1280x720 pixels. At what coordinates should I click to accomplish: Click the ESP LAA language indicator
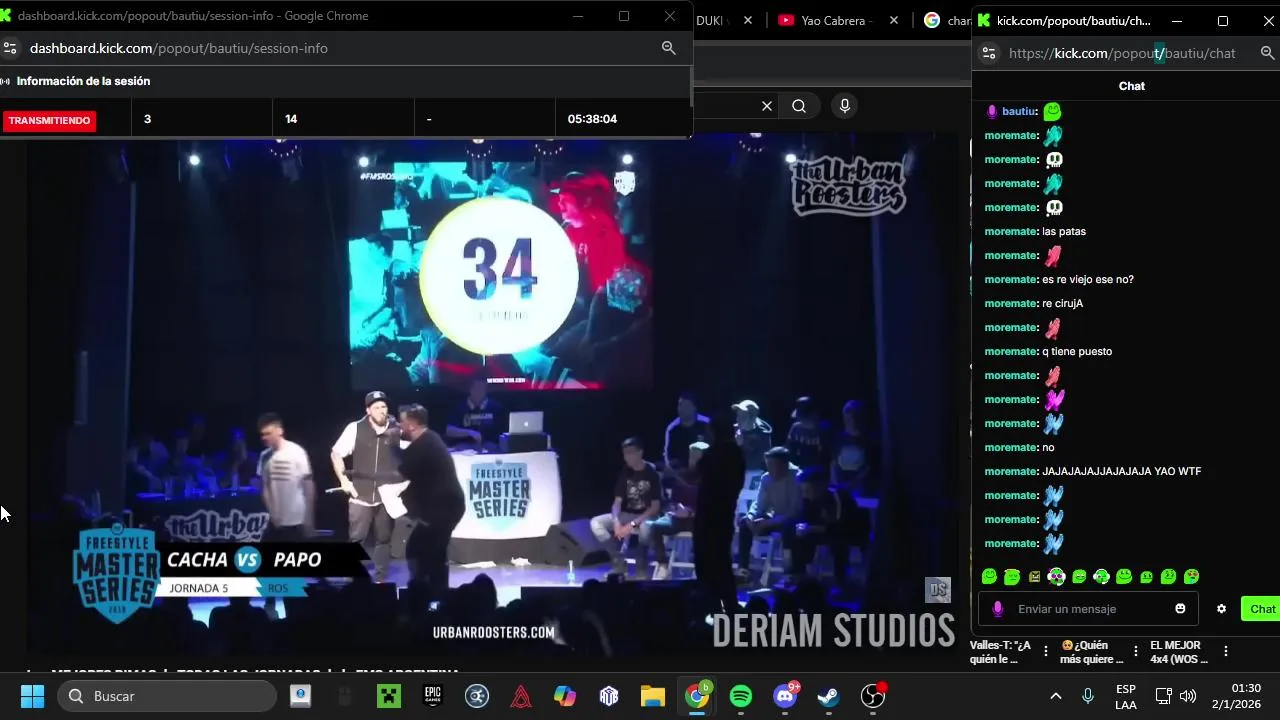point(1126,697)
